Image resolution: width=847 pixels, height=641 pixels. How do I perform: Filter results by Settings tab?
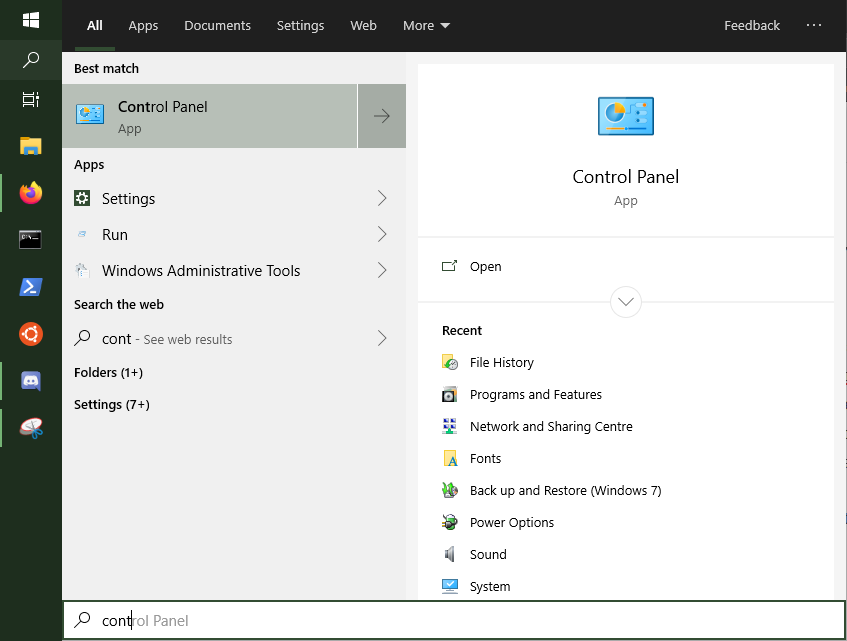point(300,25)
